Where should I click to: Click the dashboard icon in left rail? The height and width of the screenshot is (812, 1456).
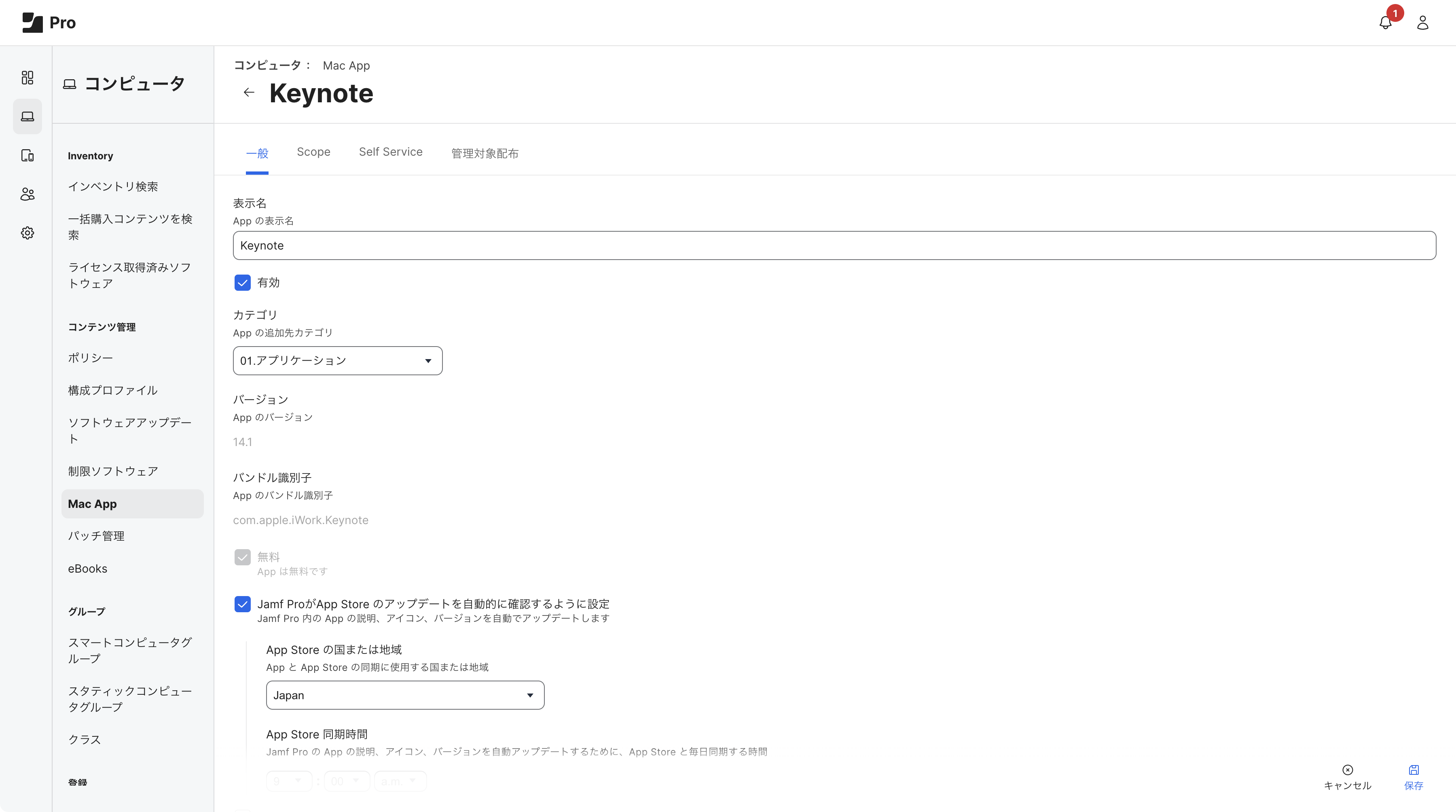tap(27, 77)
